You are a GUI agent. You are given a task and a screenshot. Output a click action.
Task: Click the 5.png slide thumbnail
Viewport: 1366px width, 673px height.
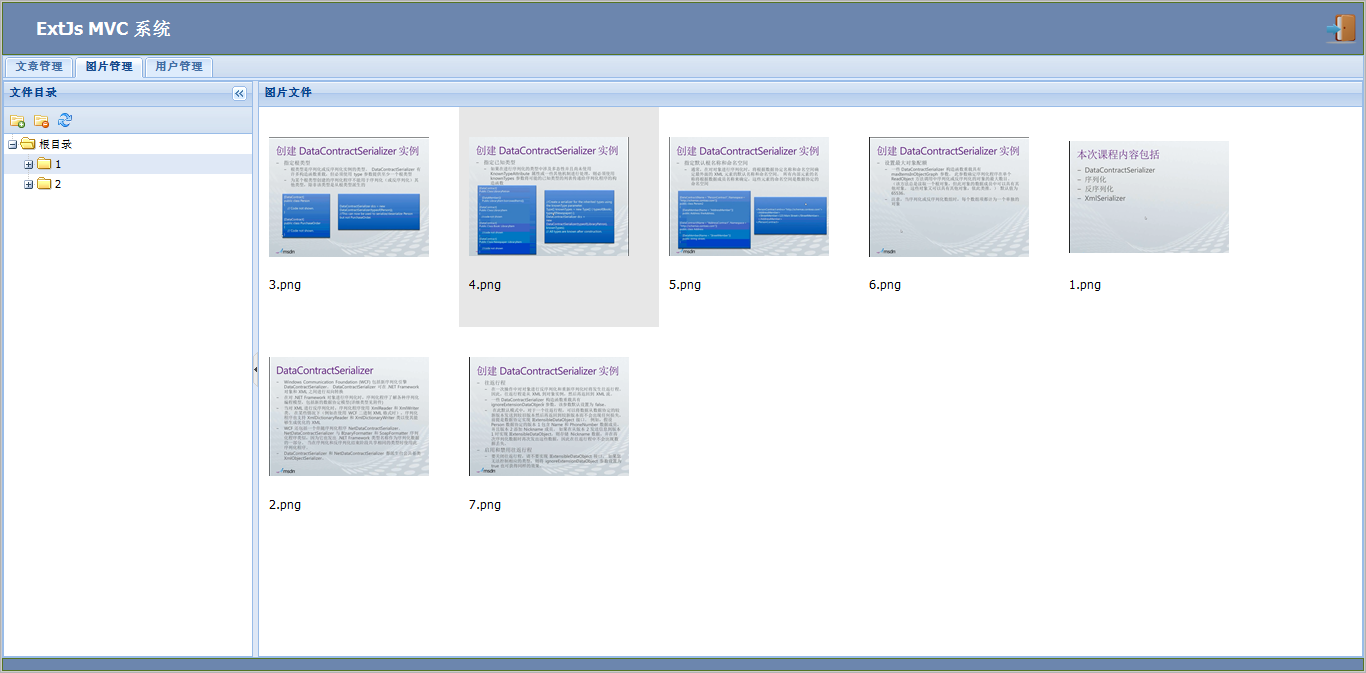pos(749,197)
